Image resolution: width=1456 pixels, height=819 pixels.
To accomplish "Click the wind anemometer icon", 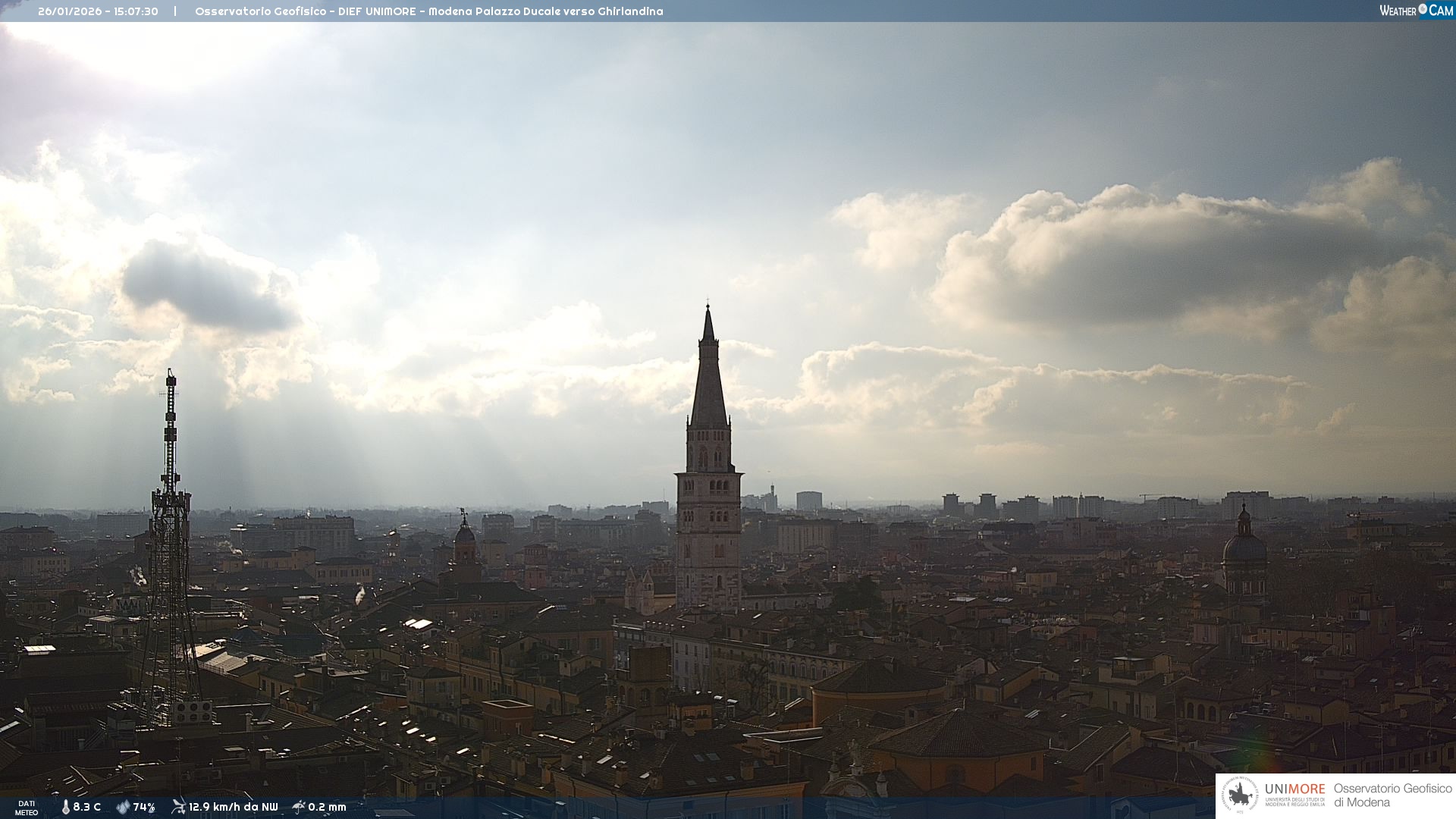I will [x=178, y=807].
